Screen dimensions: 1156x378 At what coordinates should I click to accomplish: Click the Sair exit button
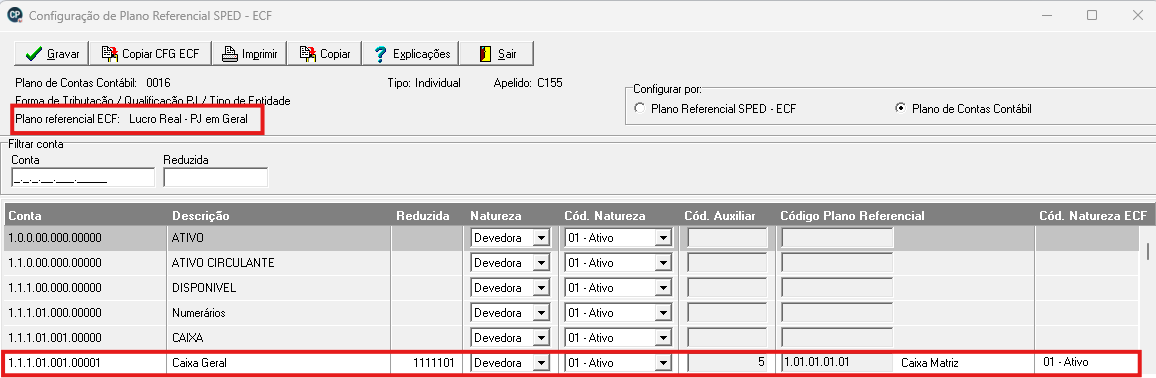[497, 53]
